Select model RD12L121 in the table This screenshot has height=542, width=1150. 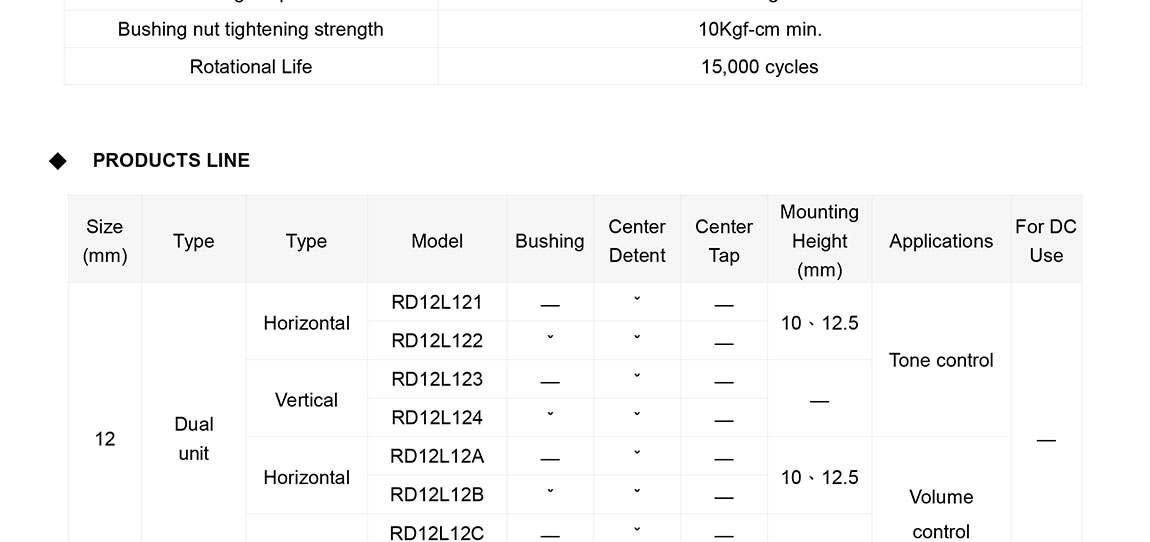point(437,302)
